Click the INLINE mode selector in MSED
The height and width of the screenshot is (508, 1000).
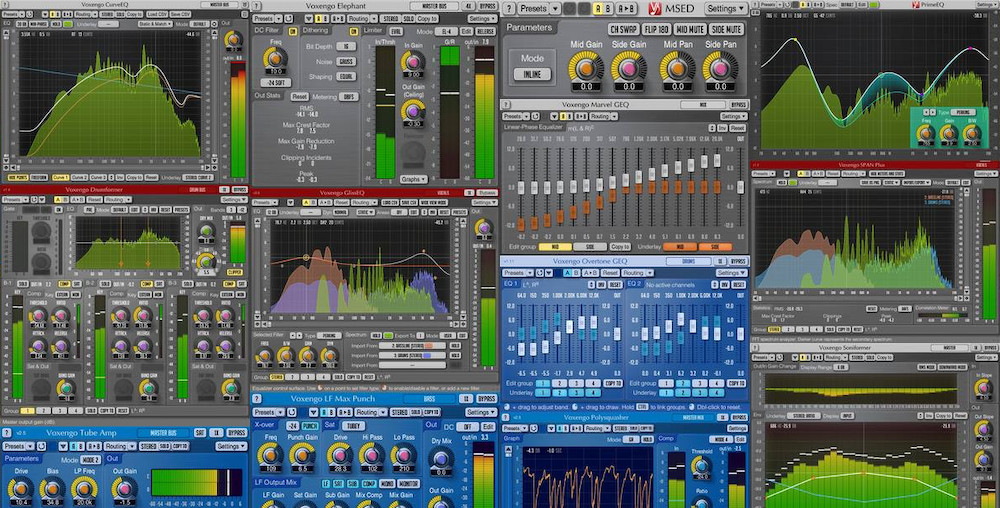(532, 74)
